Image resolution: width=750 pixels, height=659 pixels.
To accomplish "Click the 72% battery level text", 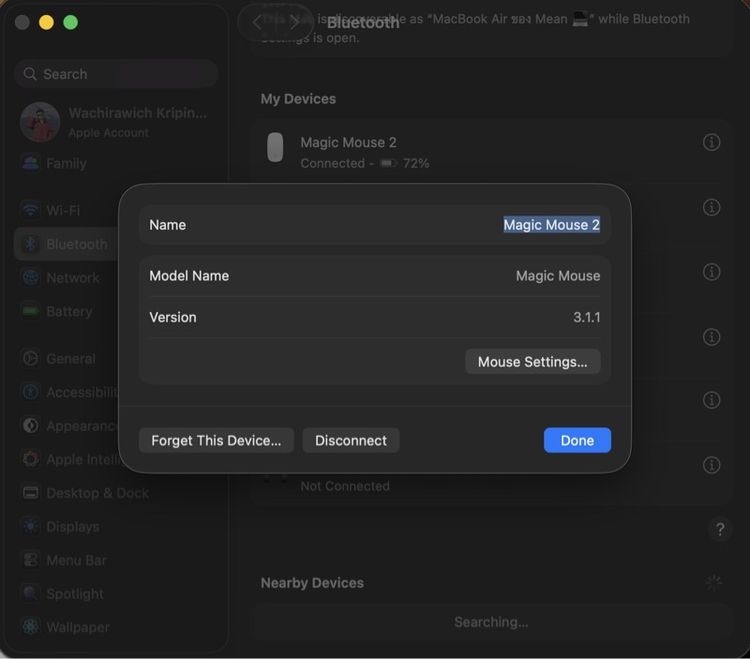I will point(416,164).
